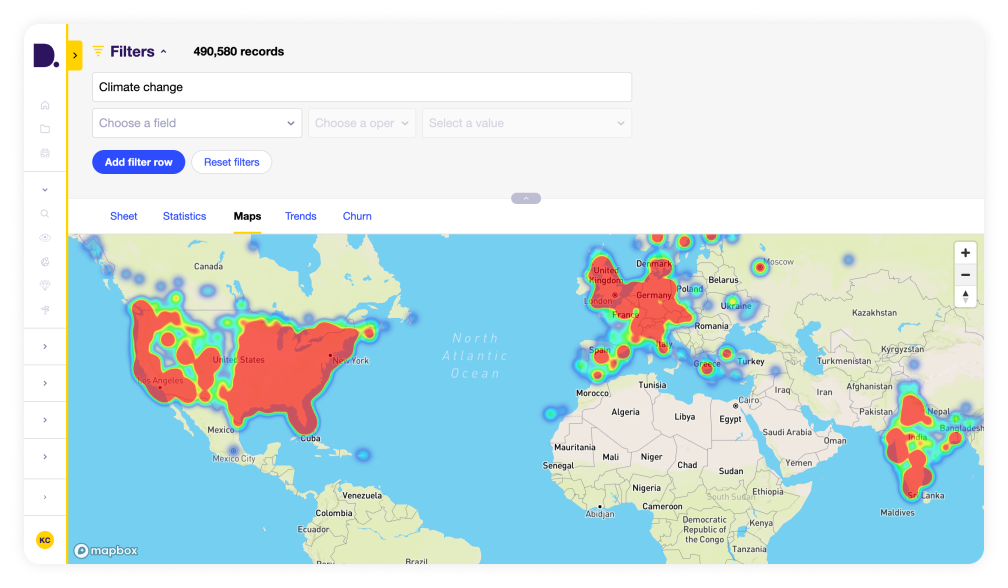Zoom out the map with minus button
This screenshot has height=588, width=1008.
coord(965,274)
